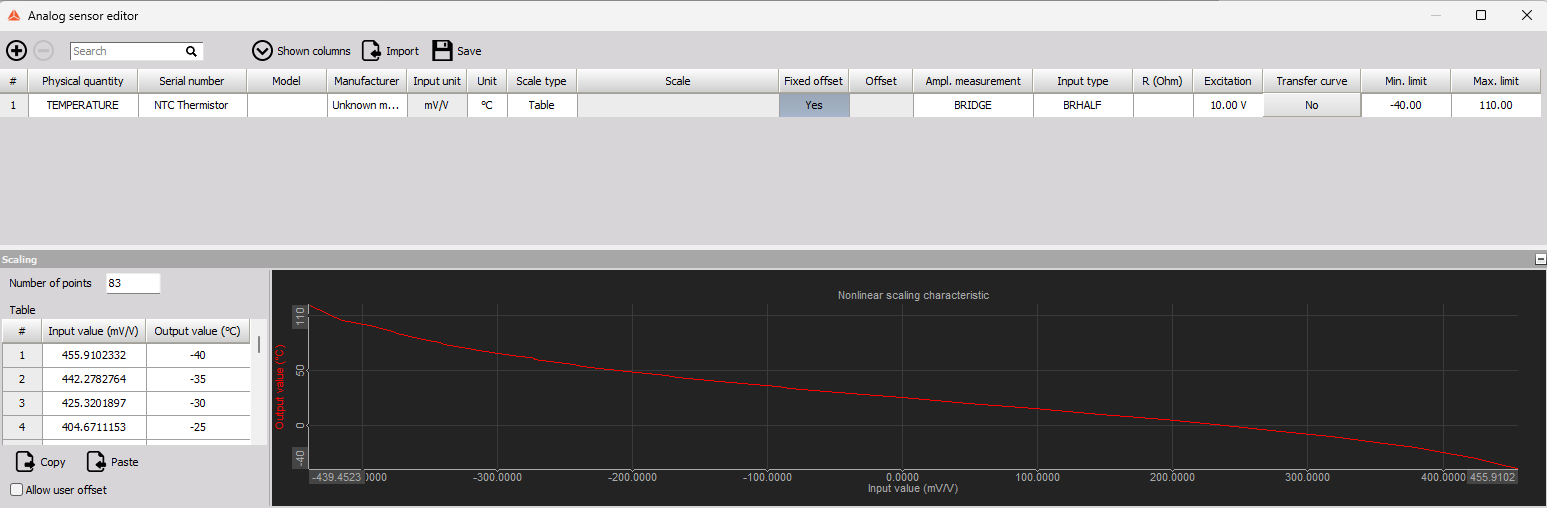
Task: Click the °C unit cell
Action: point(487,105)
